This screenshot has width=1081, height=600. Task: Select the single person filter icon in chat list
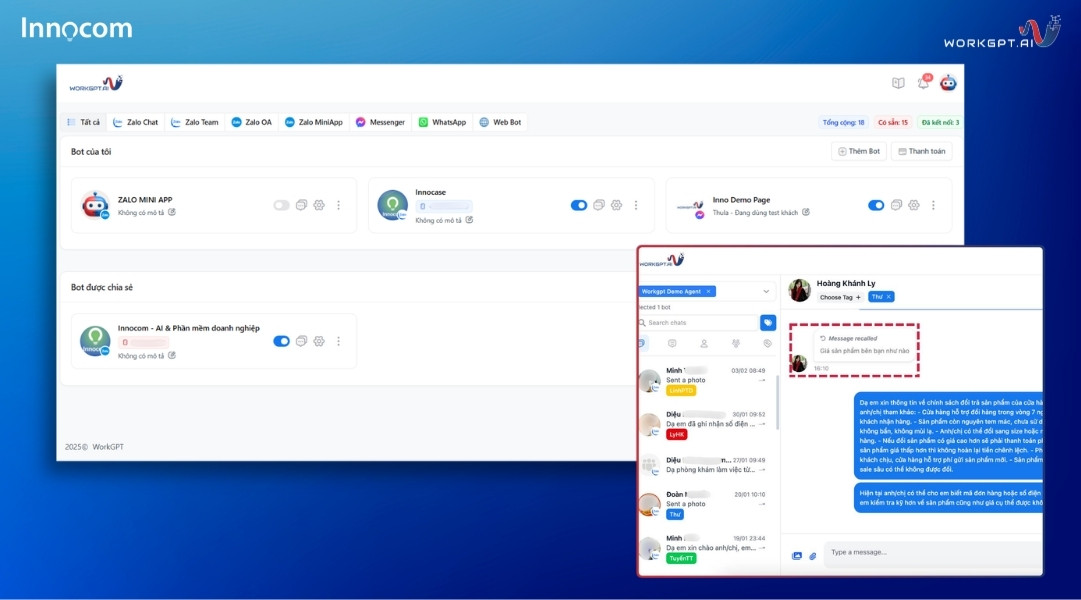click(x=704, y=343)
